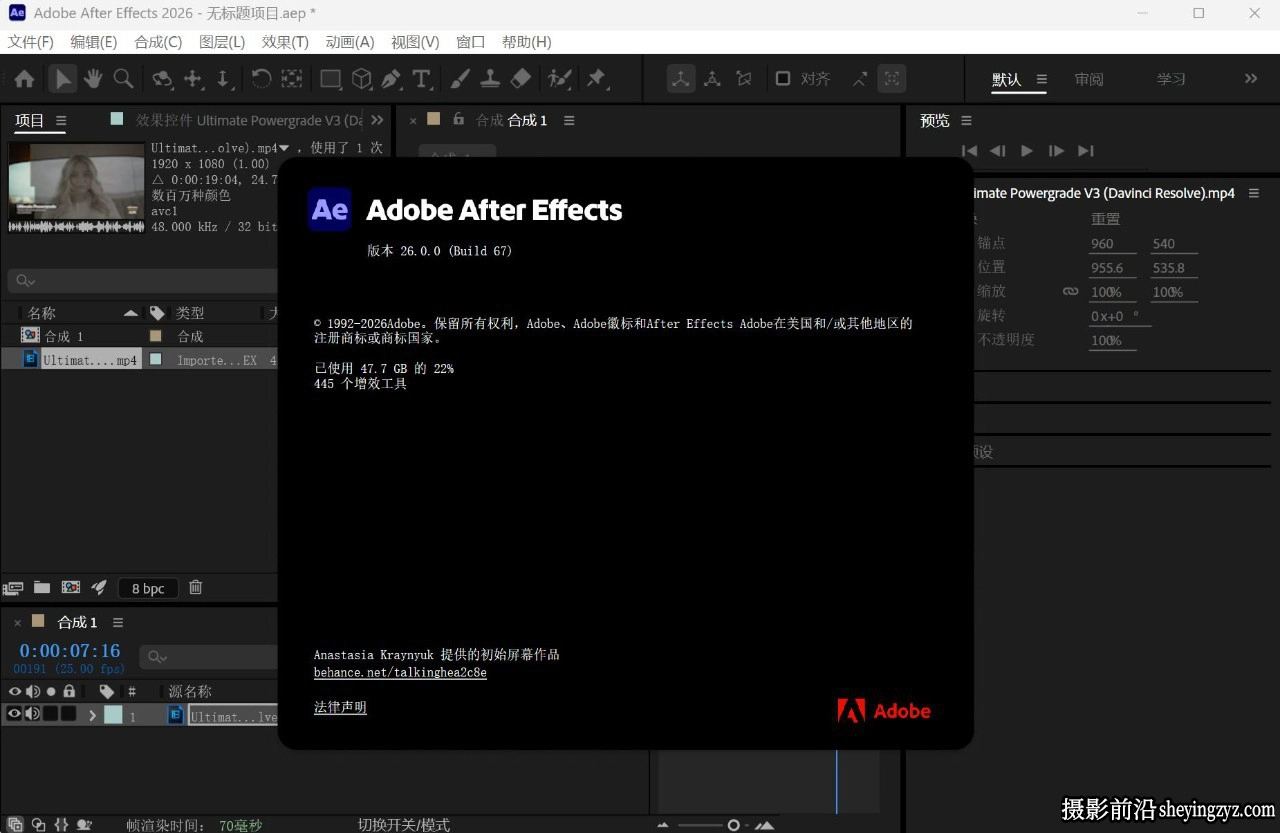Toggle the lock box on layer 1
The image size is (1280, 833).
[x=68, y=714]
